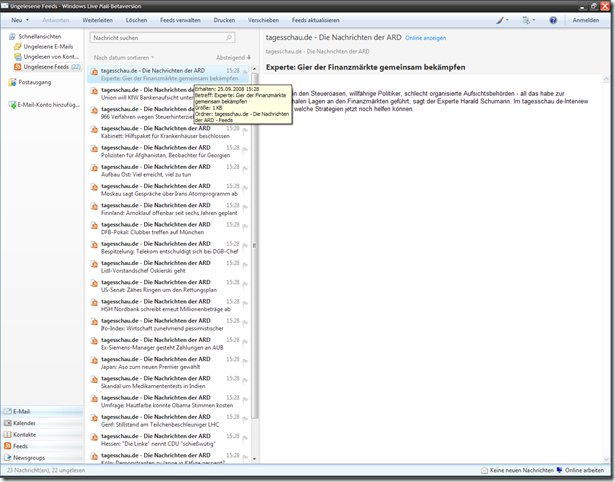Click Verschieben in the toolbar

point(263,20)
